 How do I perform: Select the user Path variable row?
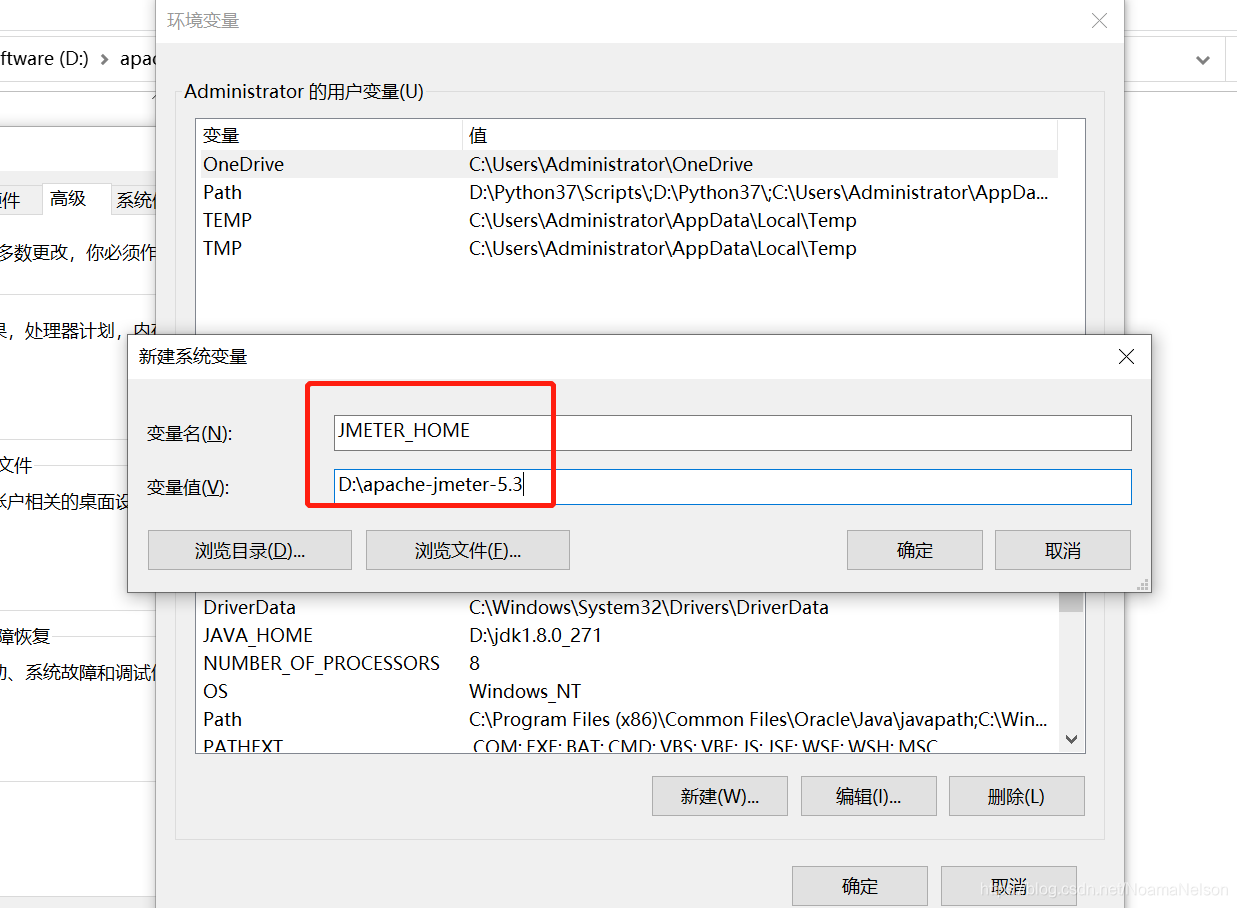[x=628, y=192]
